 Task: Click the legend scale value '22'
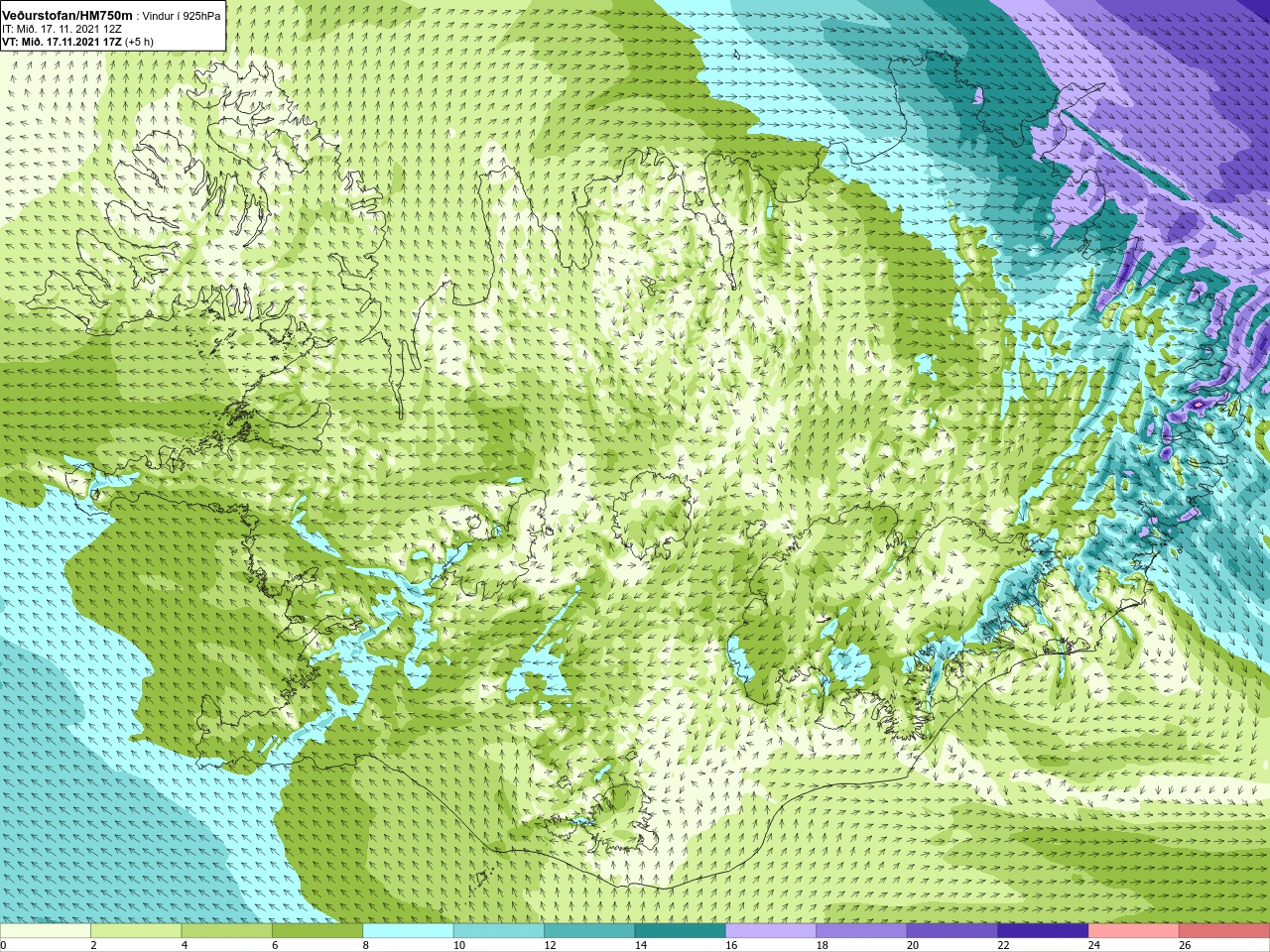point(1003,945)
